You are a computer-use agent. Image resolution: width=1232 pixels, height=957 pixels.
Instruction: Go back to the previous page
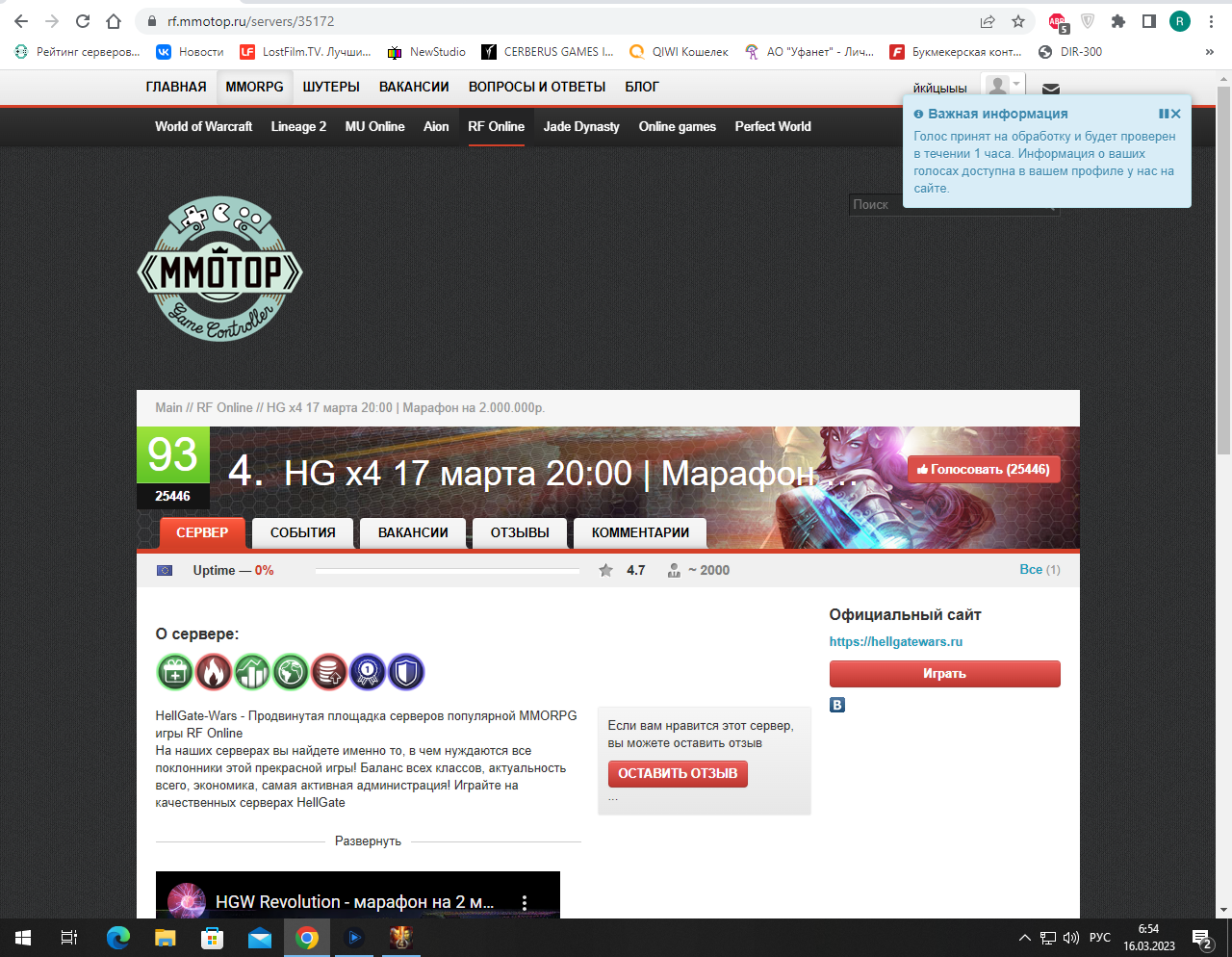tap(21, 21)
